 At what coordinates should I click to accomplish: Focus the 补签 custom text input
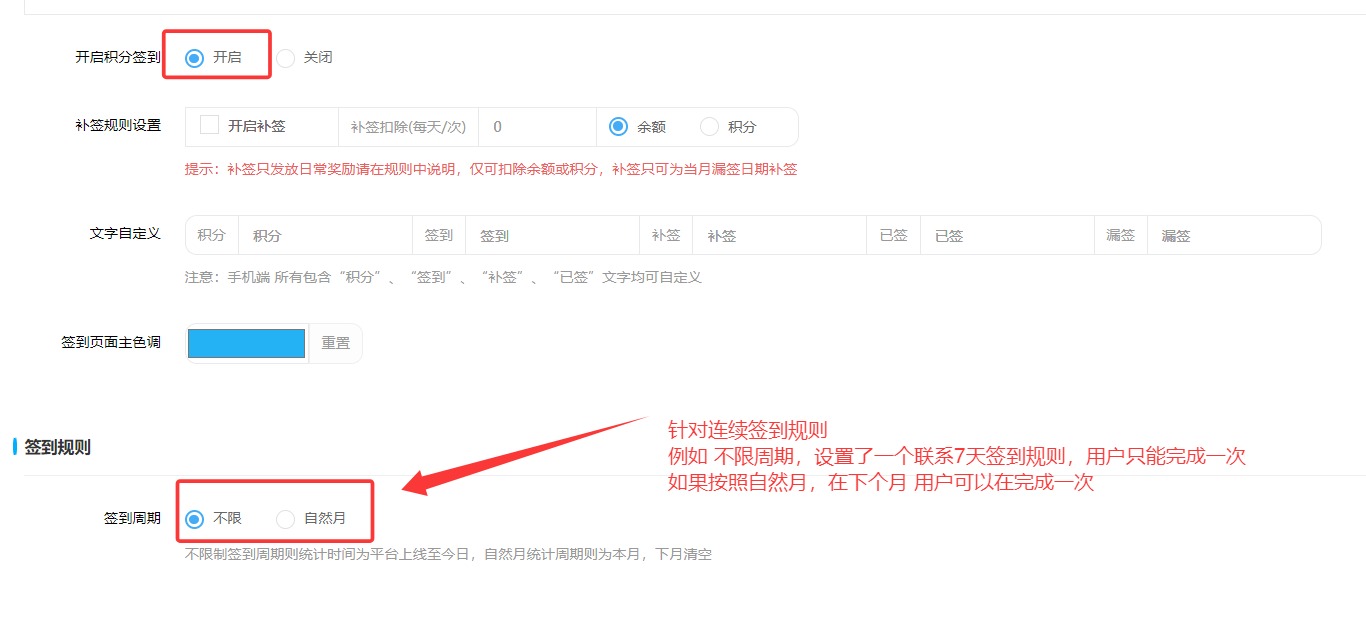click(x=778, y=236)
